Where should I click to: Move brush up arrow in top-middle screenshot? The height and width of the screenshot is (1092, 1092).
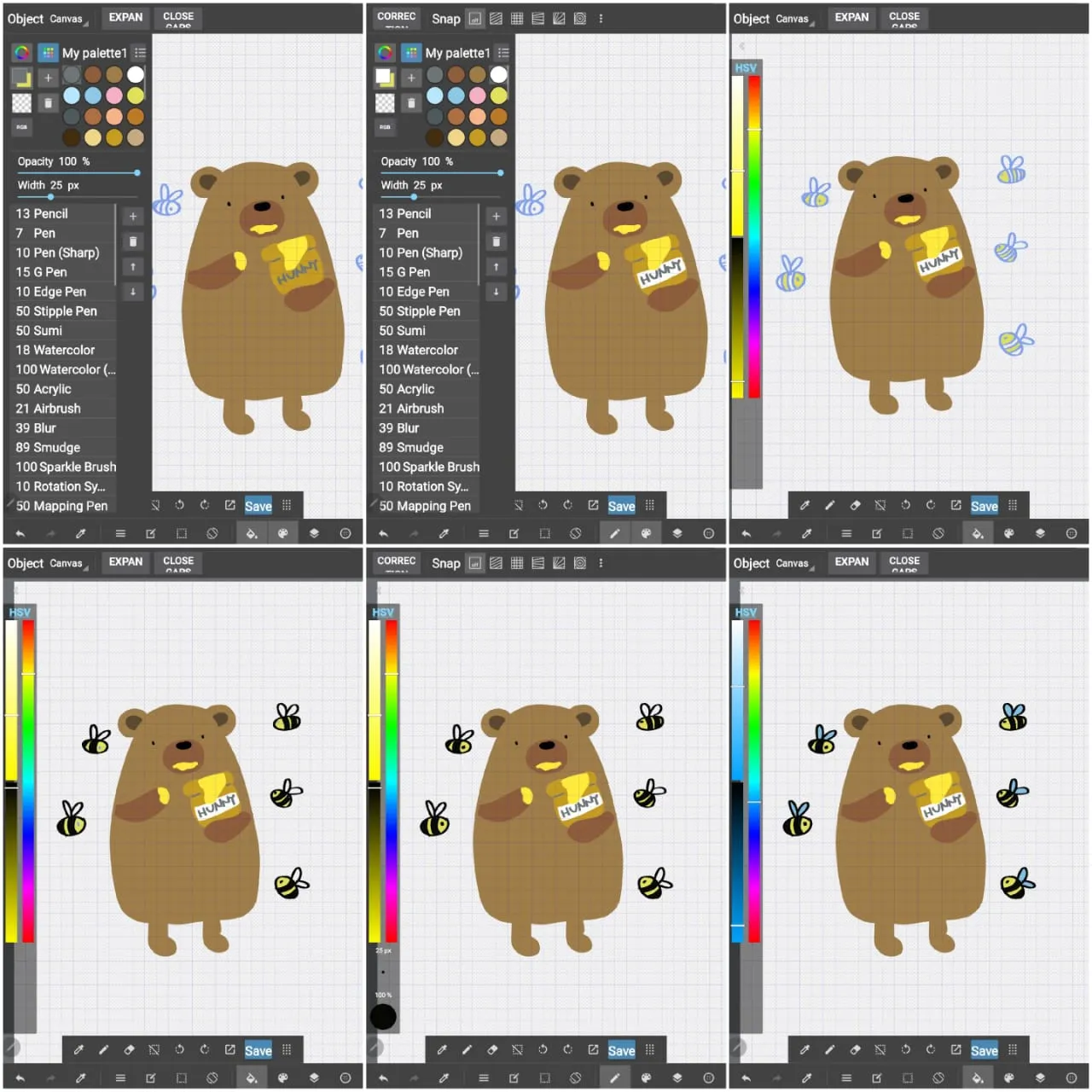[497, 267]
